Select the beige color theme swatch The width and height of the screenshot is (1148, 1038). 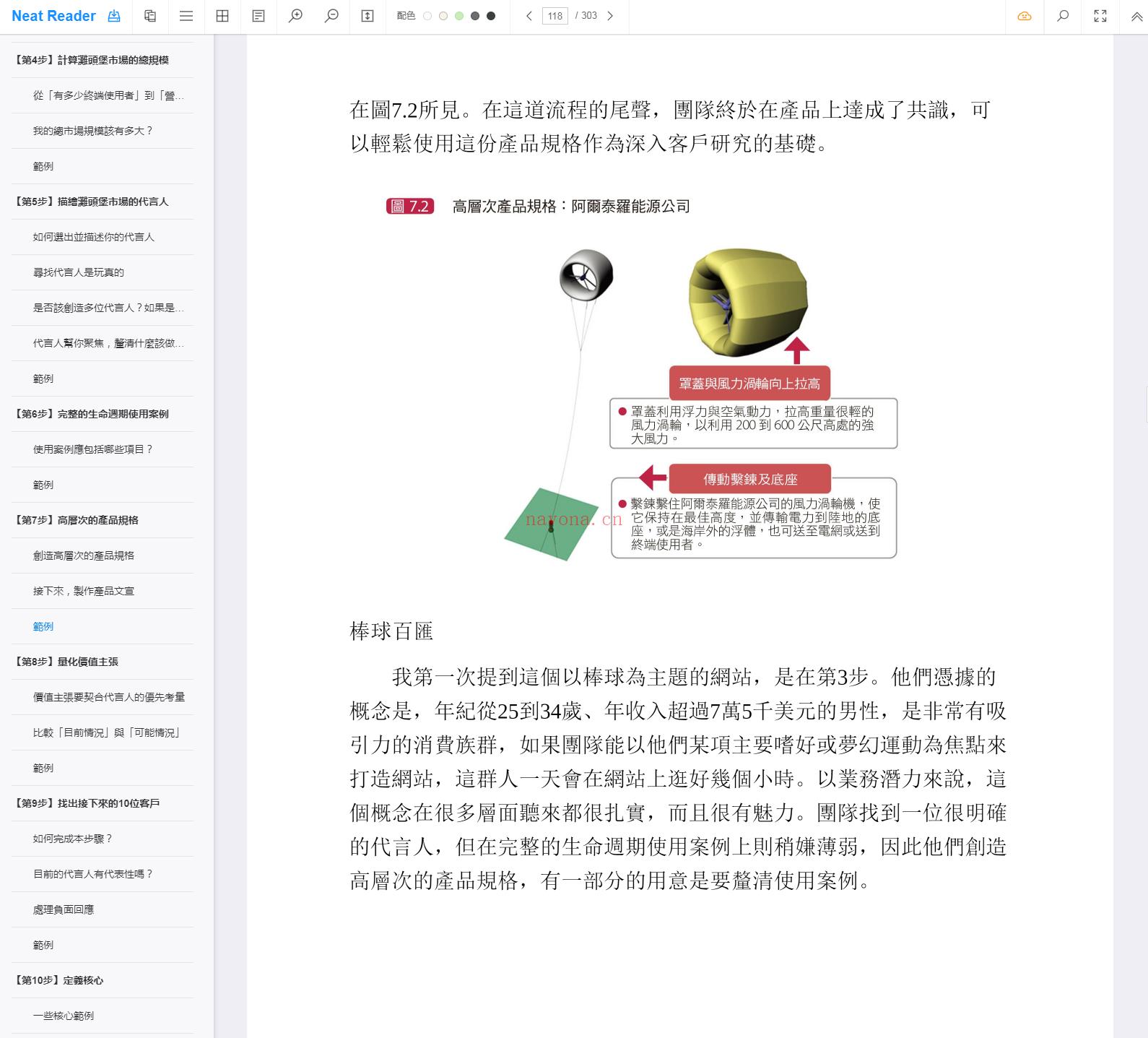pyautogui.click(x=443, y=16)
